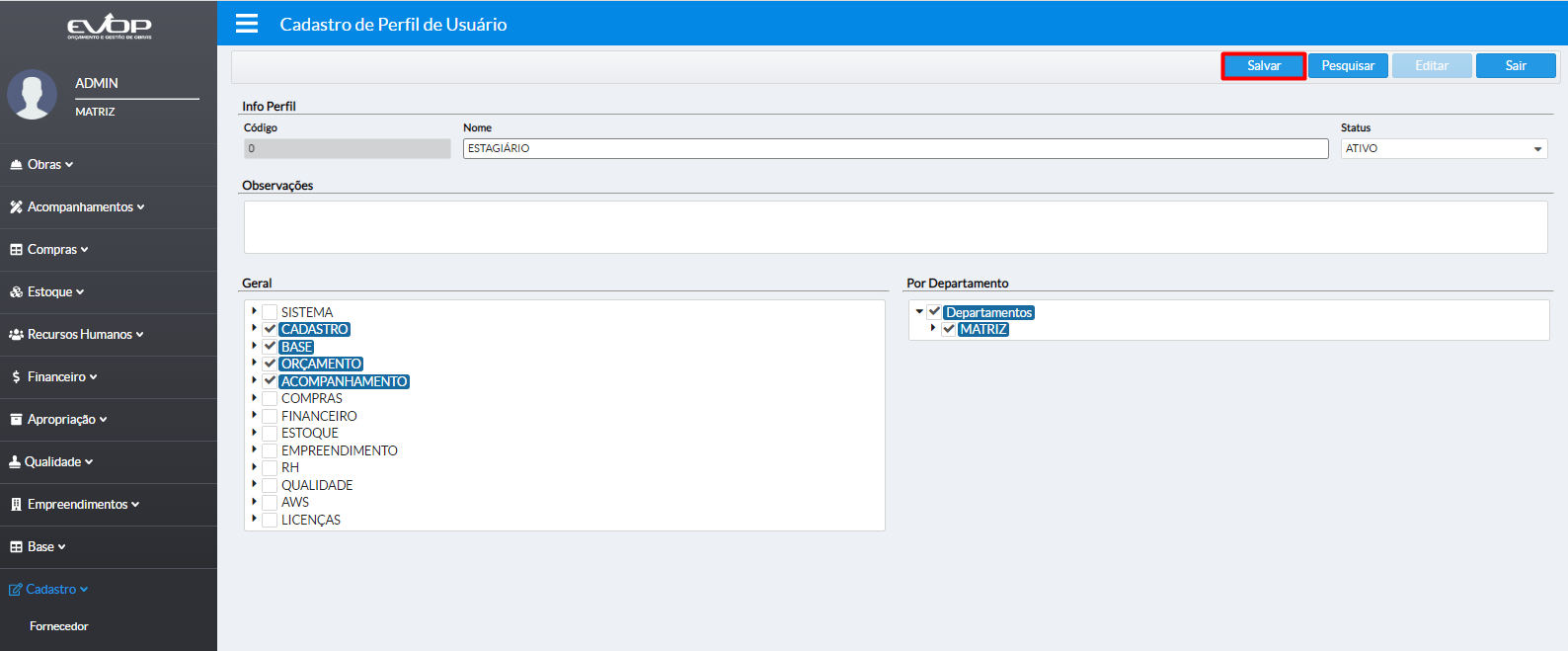Screen dimensions: 1568x651
Task: Select Fornecedor under Cadastro
Action: [x=59, y=626]
